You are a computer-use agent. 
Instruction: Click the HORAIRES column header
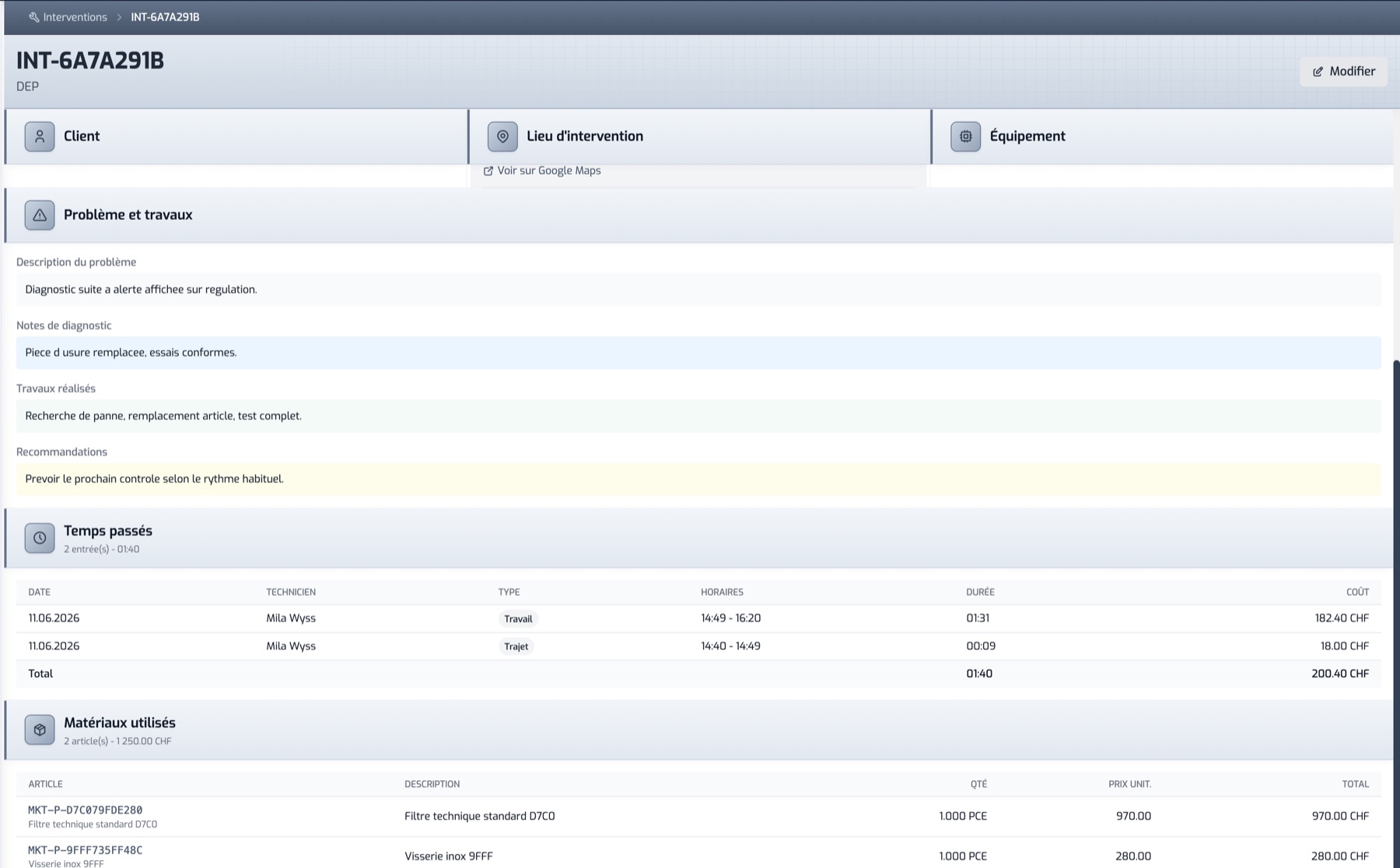click(x=722, y=592)
